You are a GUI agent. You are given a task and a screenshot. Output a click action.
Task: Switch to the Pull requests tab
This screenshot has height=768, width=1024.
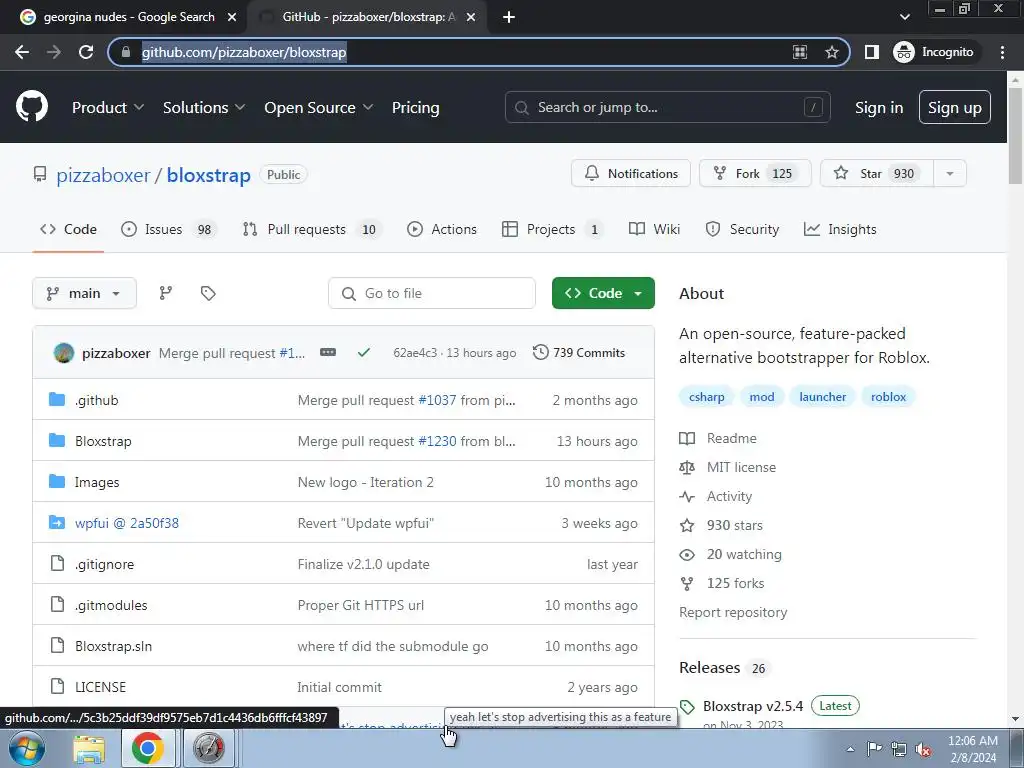313,229
